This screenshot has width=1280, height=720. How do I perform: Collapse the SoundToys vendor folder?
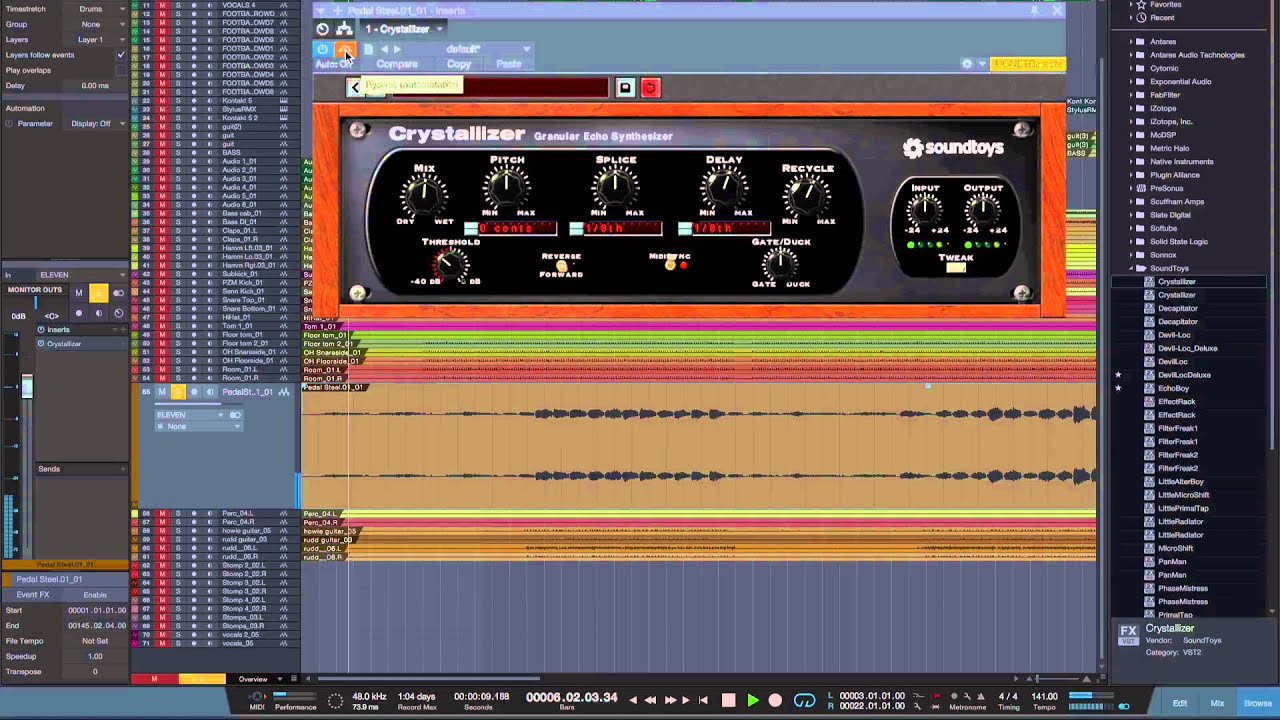click(x=1131, y=268)
